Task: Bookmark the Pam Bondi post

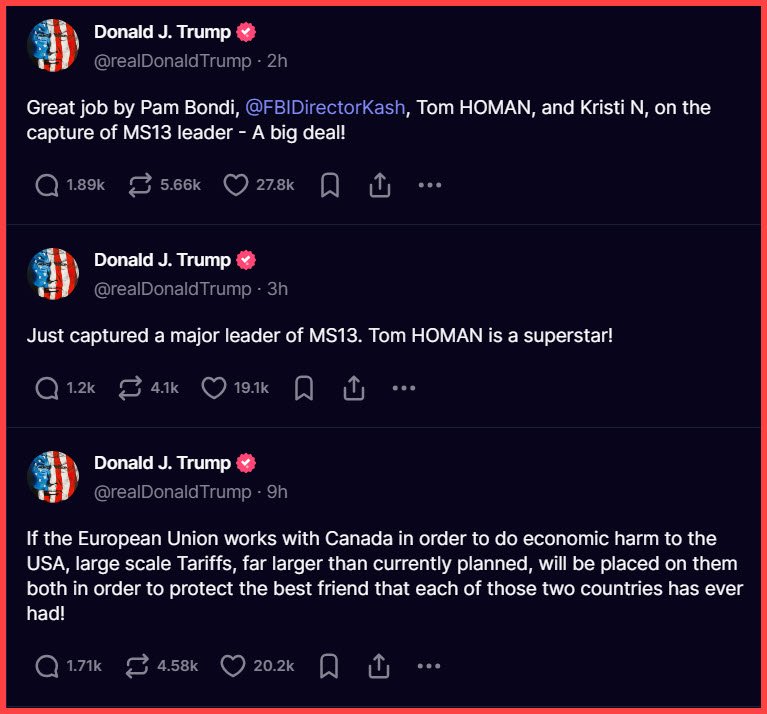Action: 330,185
